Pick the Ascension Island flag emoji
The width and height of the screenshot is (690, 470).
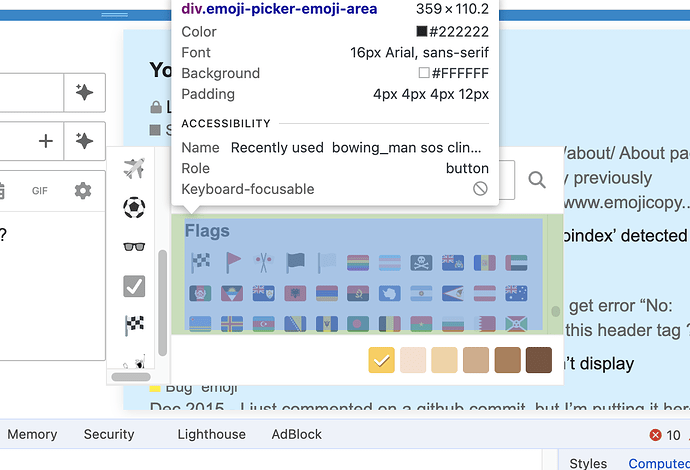coord(453,263)
